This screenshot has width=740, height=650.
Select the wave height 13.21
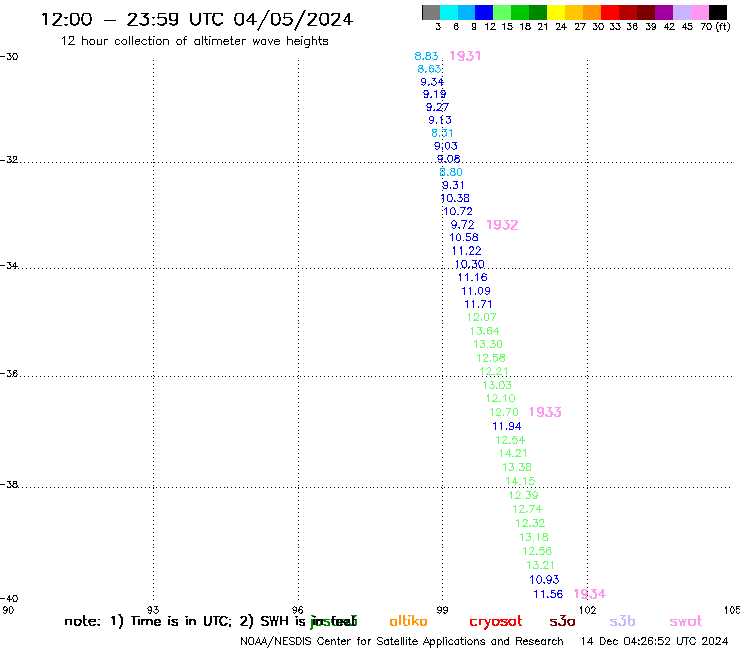541,565
